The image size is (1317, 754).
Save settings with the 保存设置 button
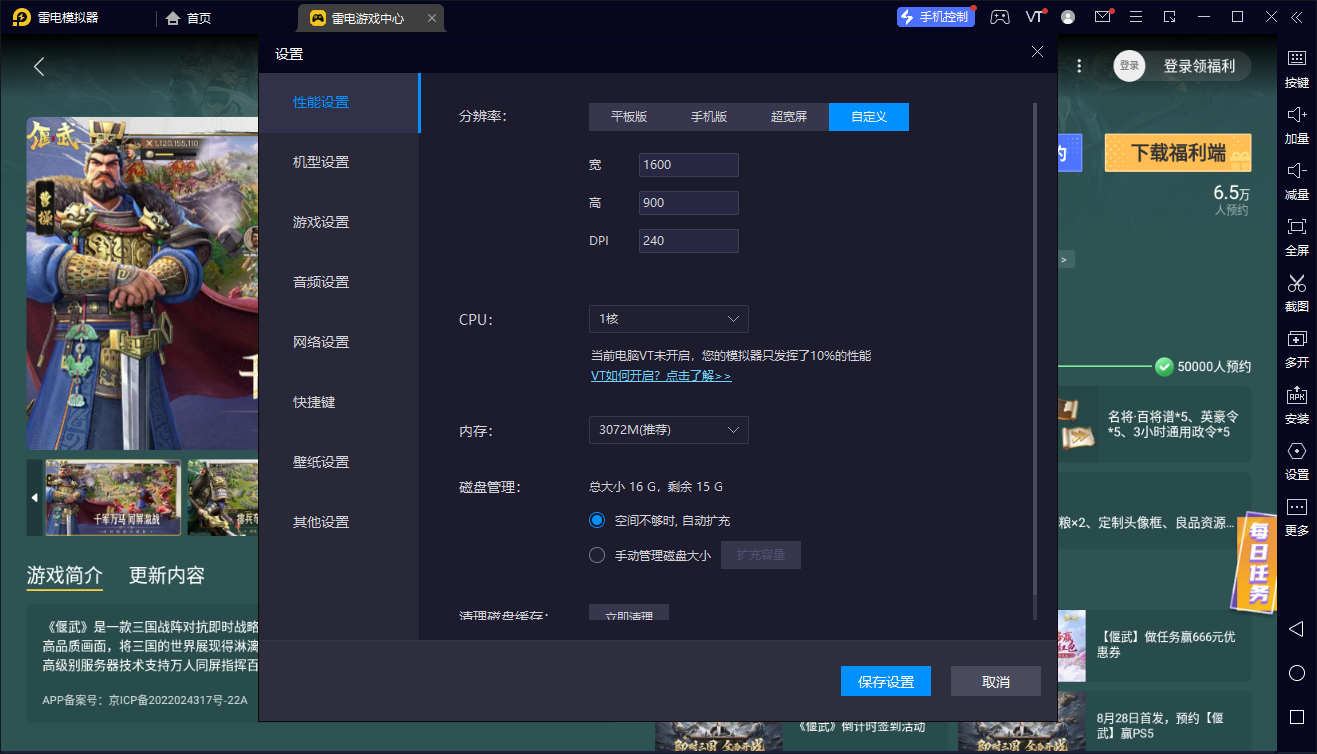(885, 681)
